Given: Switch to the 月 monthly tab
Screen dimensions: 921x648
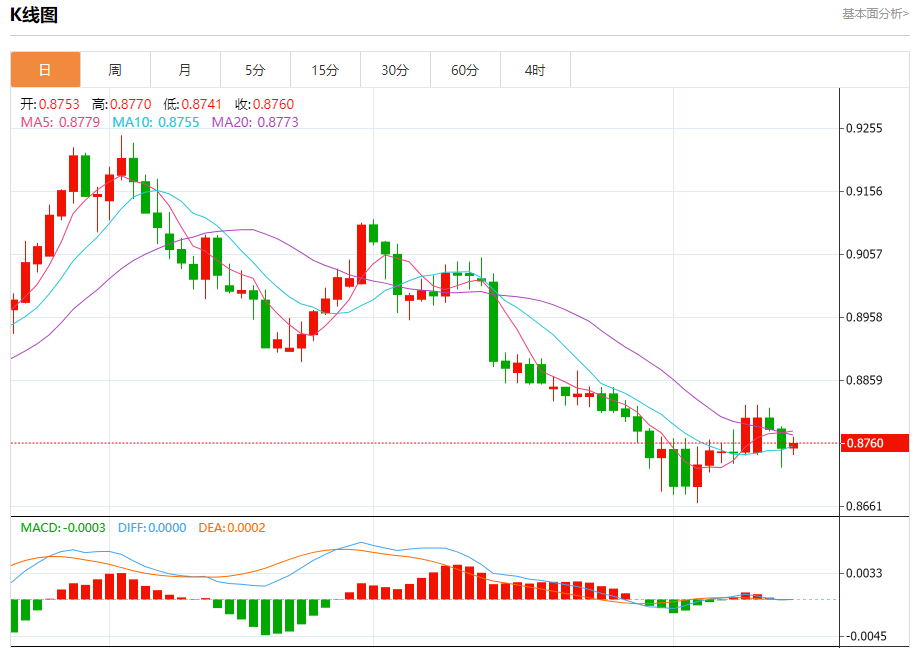Looking at the screenshot, I should click(185, 70).
